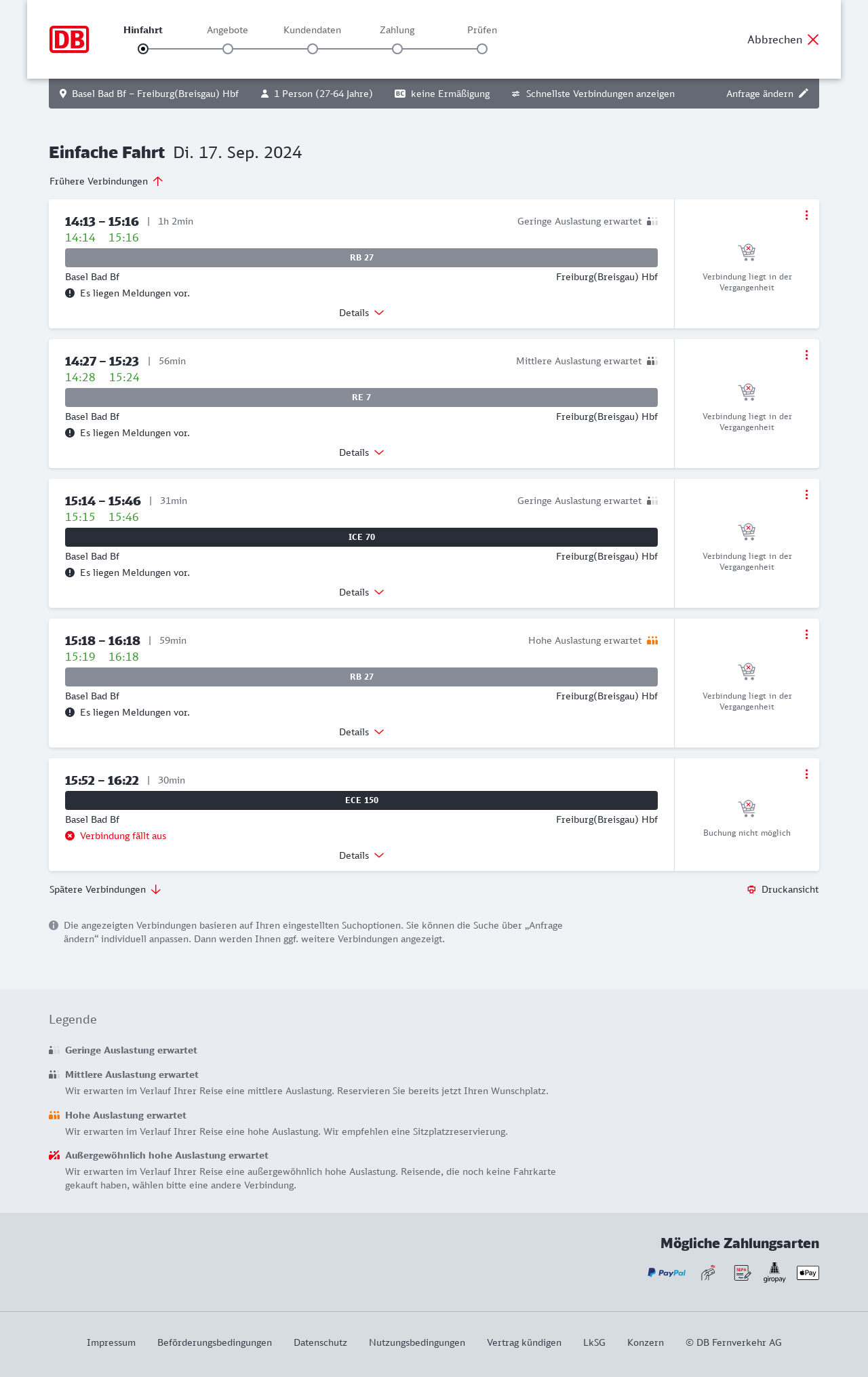Viewport: 868px width, 1377px height.
Task: Expand Details for the 14:13 RB 27 connection
Action: click(361, 313)
